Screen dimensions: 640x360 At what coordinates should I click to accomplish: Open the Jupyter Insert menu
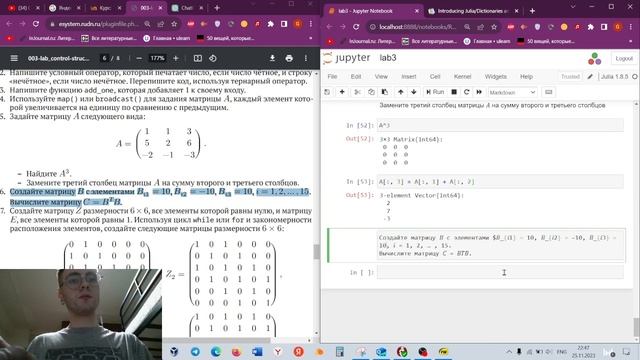click(408, 76)
